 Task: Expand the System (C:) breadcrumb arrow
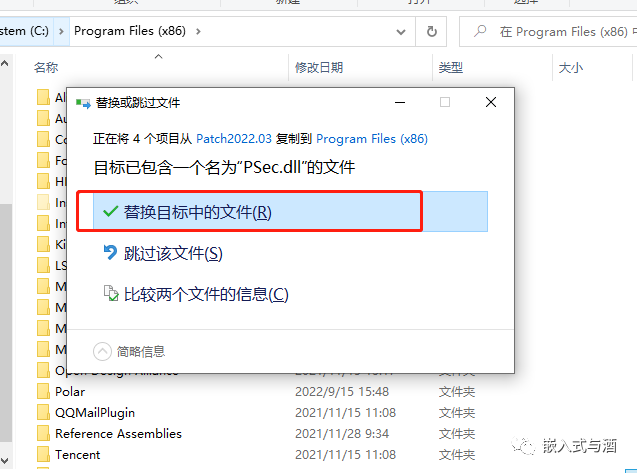(61, 31)
